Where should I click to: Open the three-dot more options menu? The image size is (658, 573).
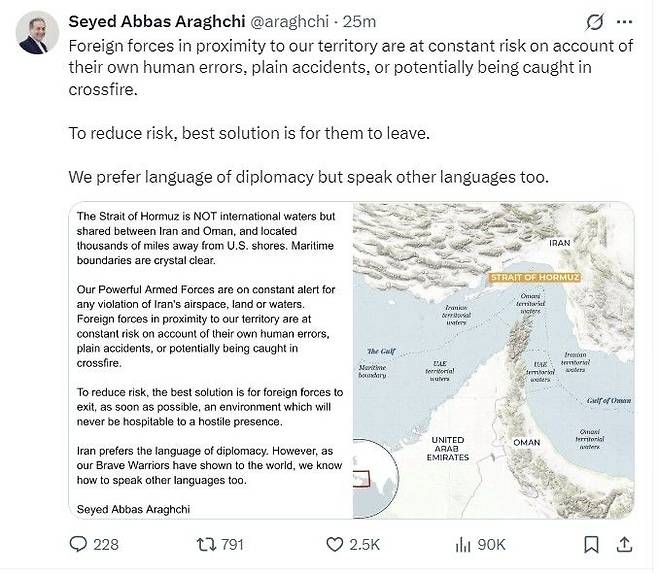click(625, 22)
